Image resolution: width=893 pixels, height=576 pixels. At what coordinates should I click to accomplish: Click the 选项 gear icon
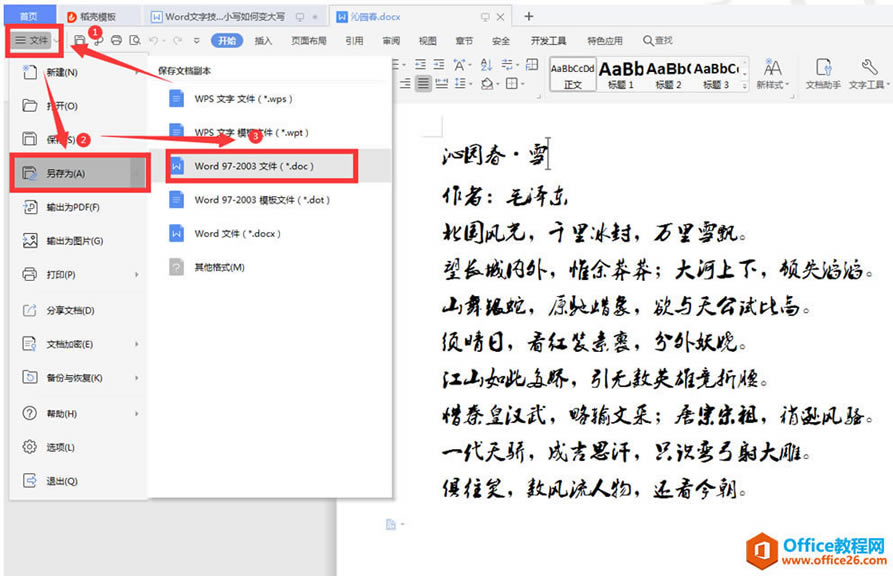30,447
